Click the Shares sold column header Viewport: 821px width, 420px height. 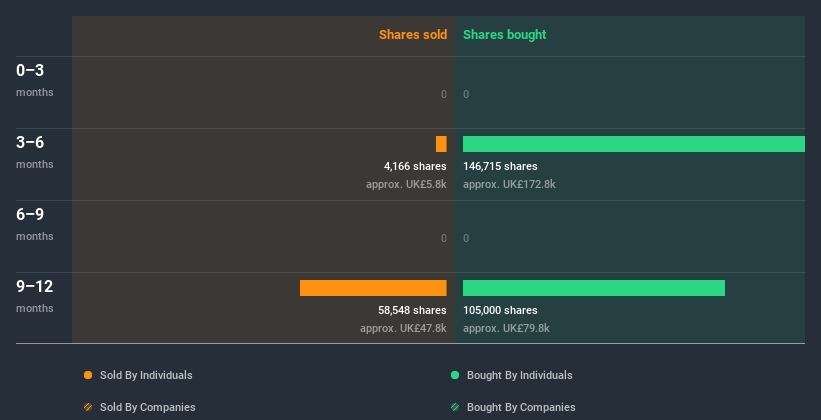click(x=413, y=35)
